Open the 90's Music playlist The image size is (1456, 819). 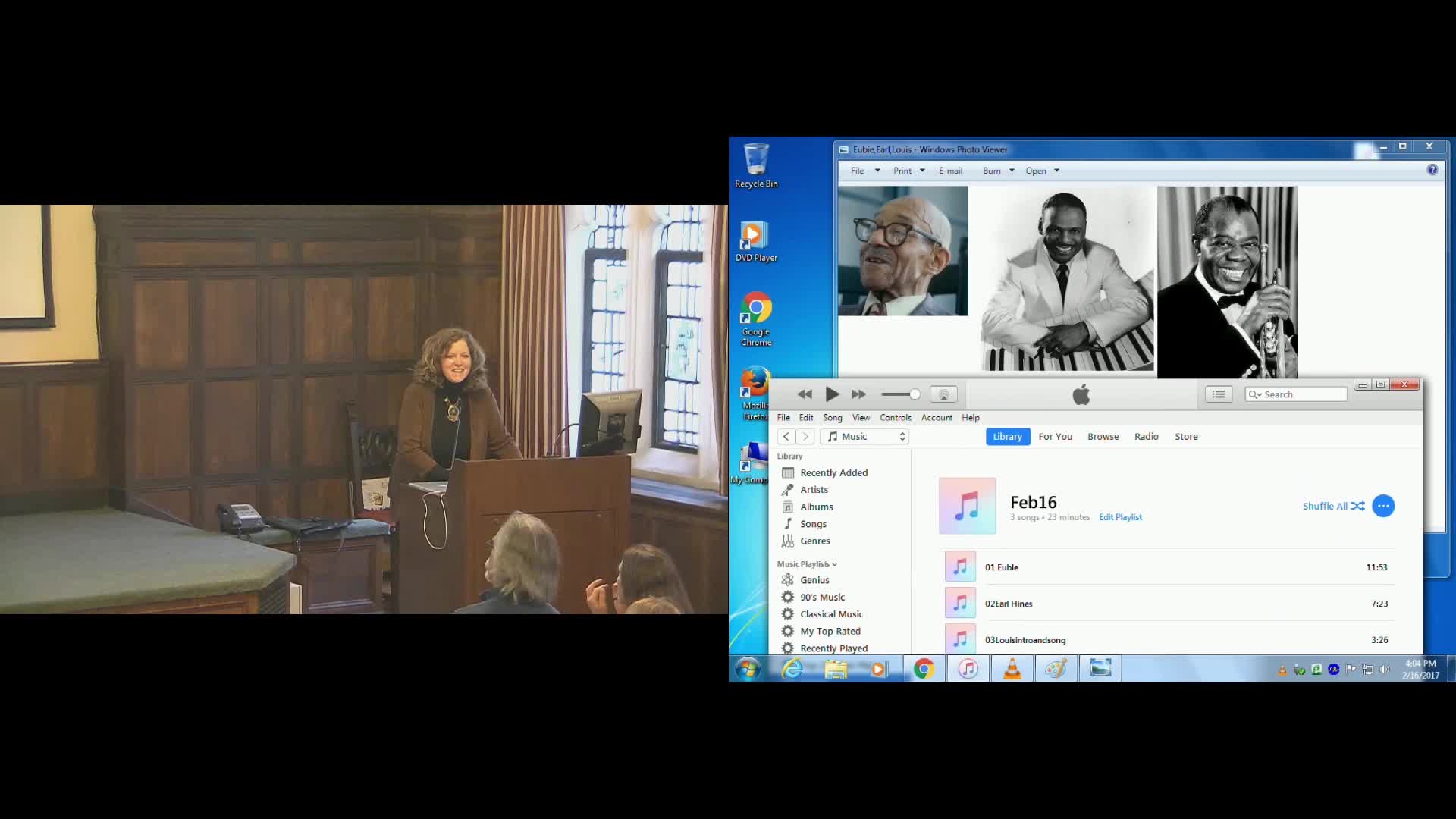pos(823,598)
